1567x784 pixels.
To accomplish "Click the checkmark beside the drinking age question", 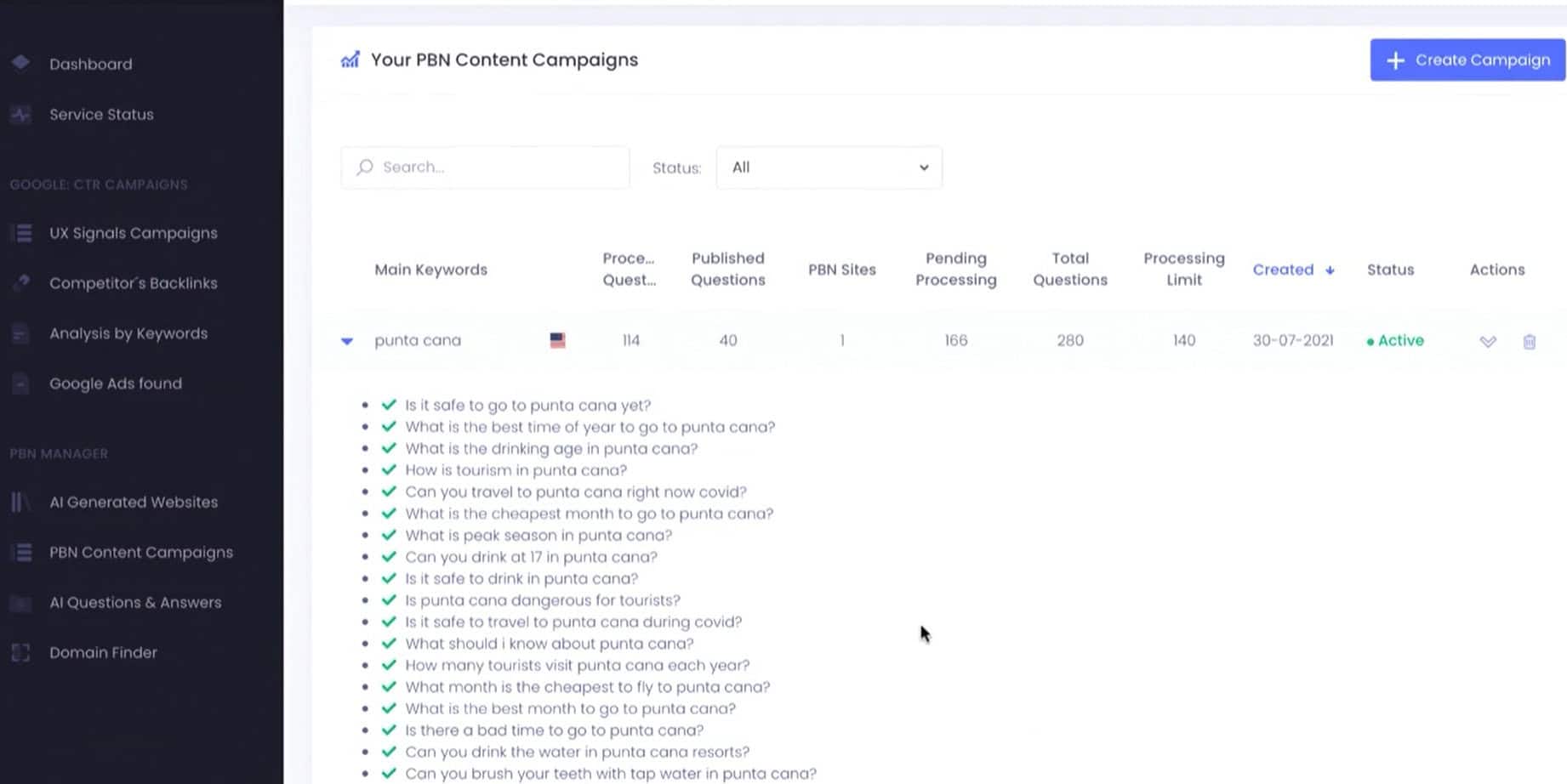I will (x=389, y=448).
